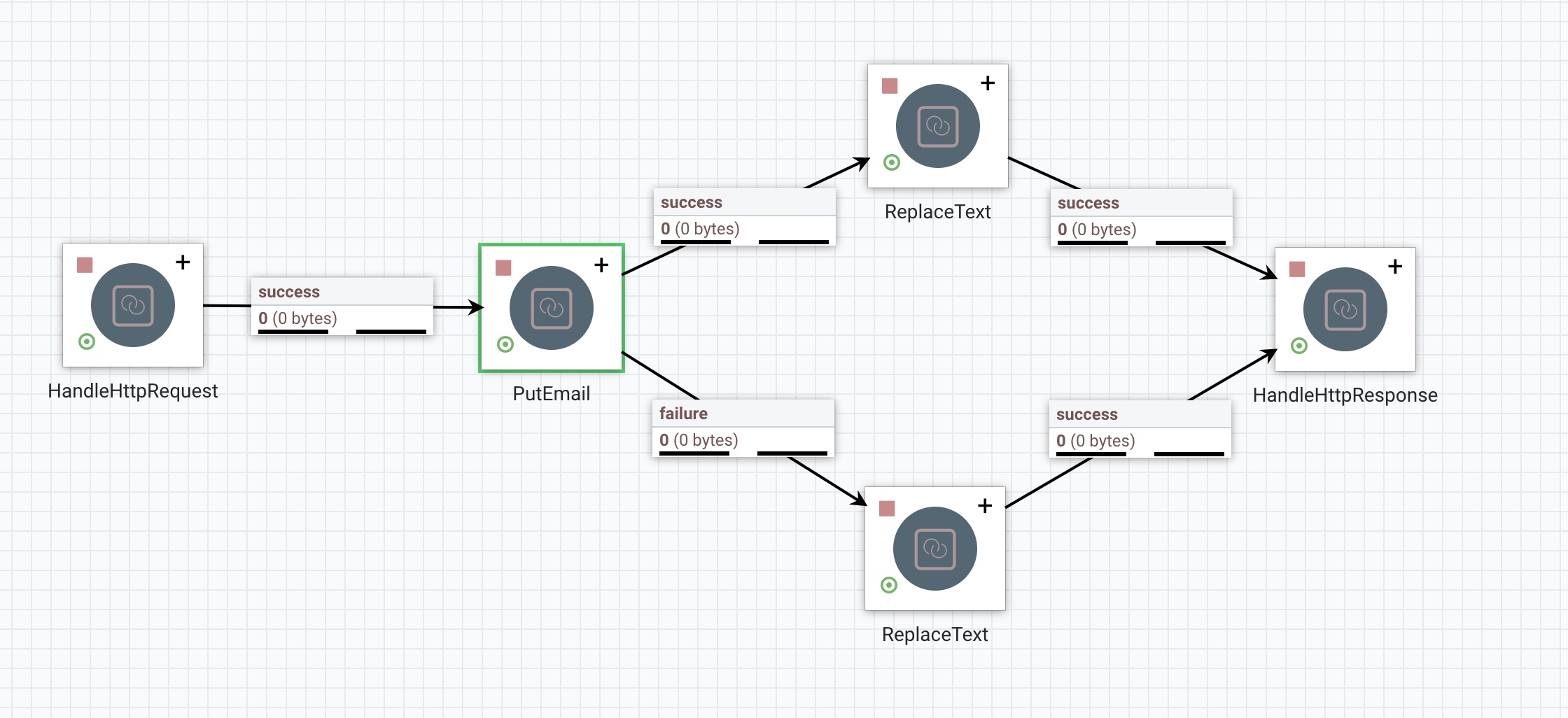Select the HandleHttpRequest processor icon
This screenshot has width=1568, height=718.
click(133, 305)
